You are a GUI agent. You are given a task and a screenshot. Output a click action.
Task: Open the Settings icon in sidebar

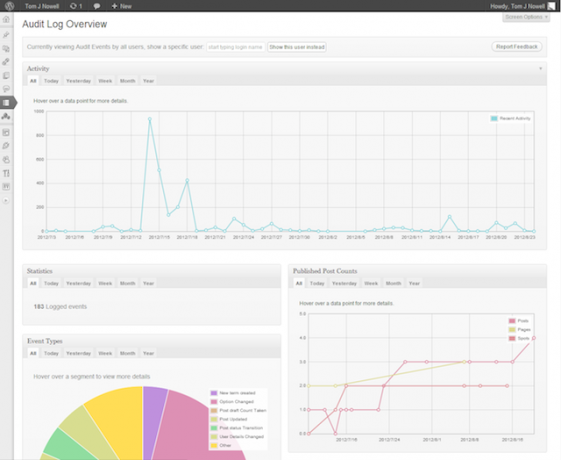(x=6, y=186)
